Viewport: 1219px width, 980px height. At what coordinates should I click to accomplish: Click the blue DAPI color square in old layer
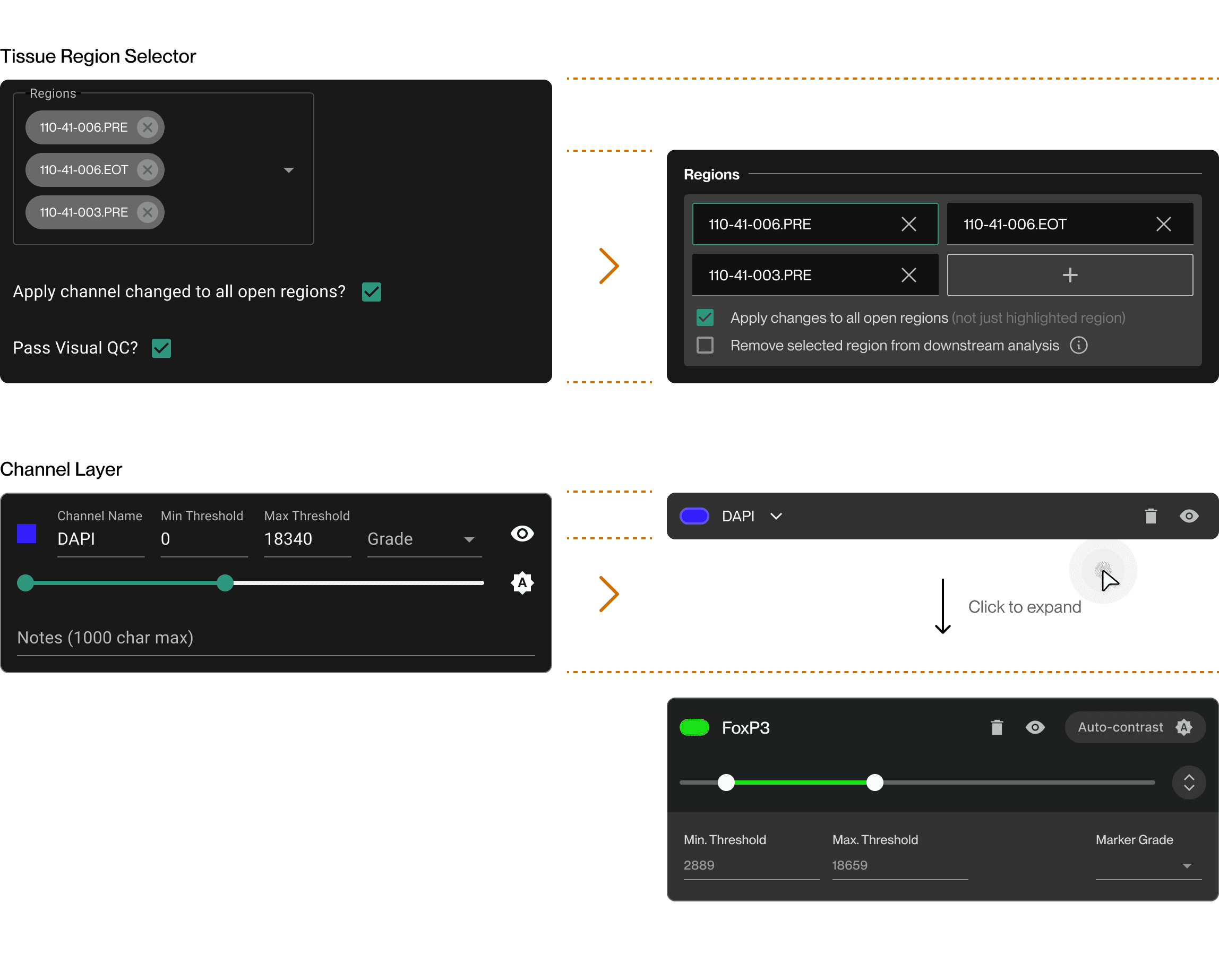tap(27, 533)
